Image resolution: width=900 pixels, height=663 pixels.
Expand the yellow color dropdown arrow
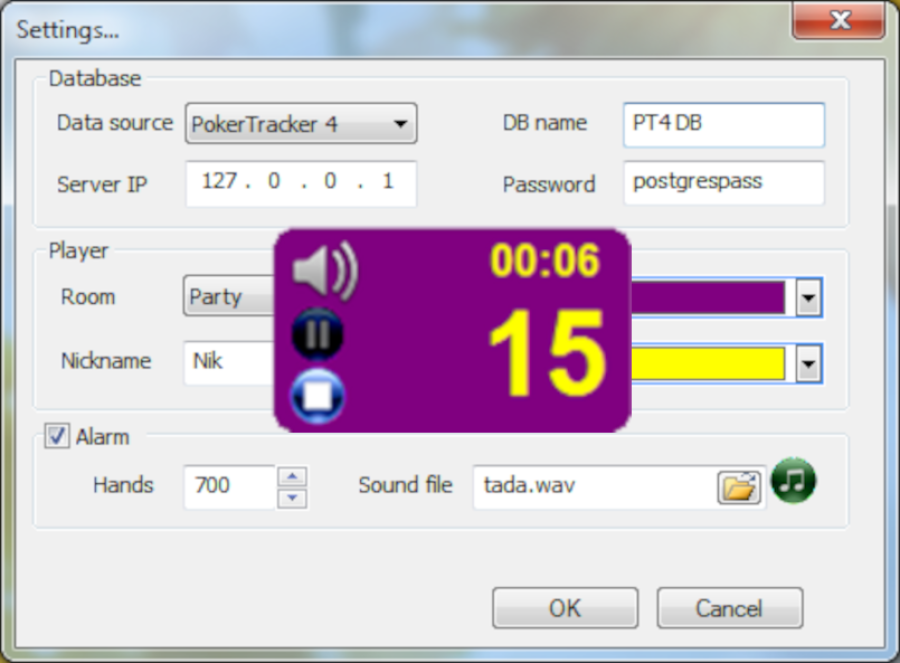(x=810, y=365)
